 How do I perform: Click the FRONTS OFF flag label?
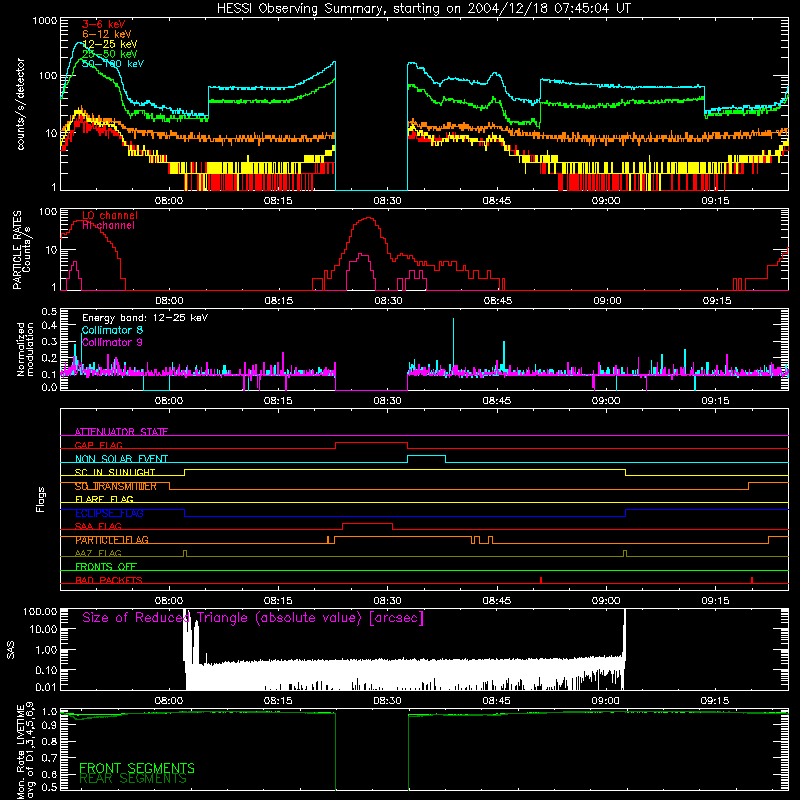106,567
